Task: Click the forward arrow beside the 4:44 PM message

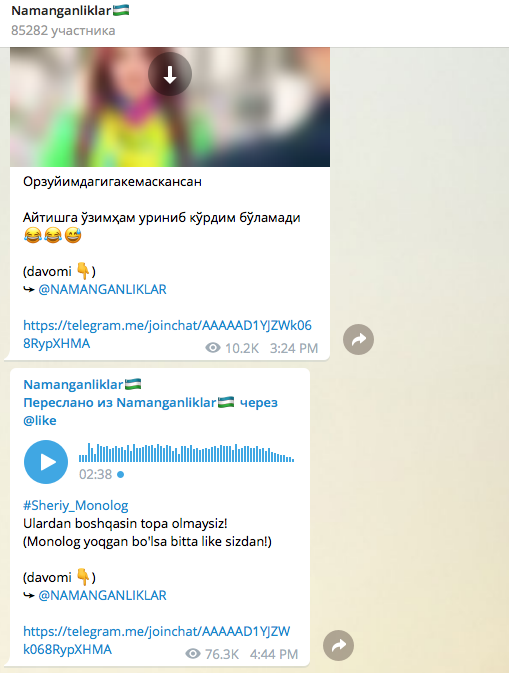Action: point(338,646)
